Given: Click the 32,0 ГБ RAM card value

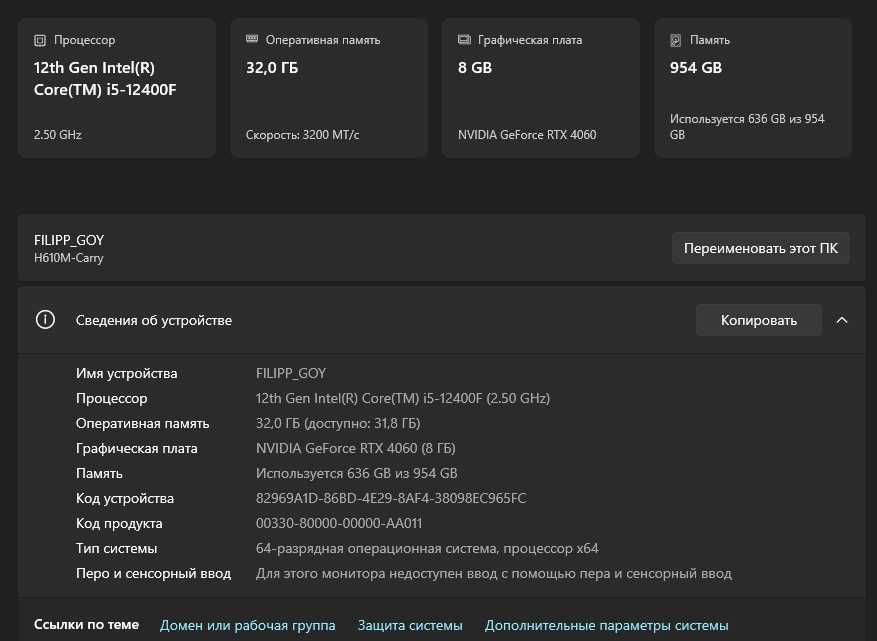Looking at the screenshot, I should pyautogui.click(x=272, y=68).
